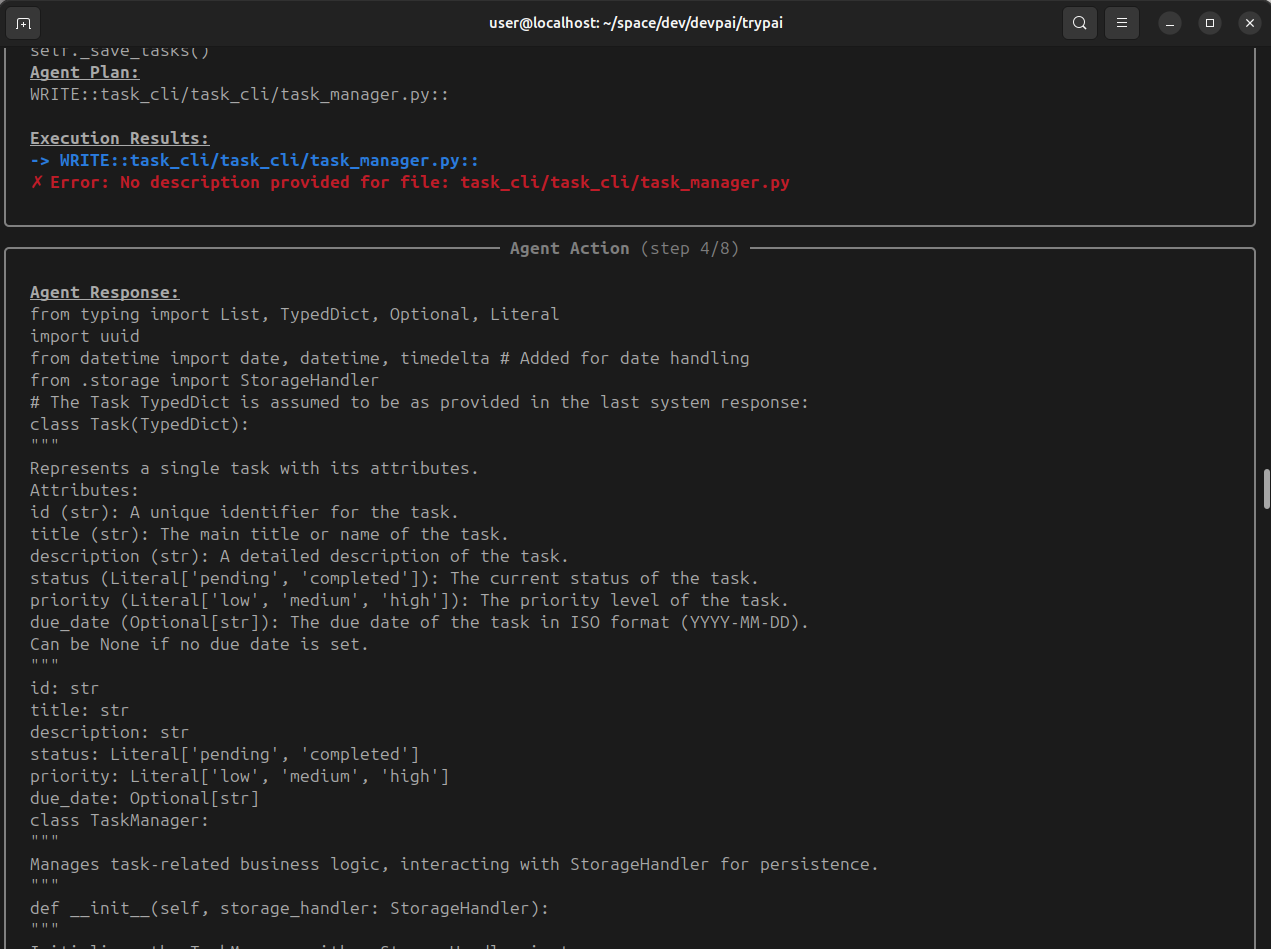Click the vertical scrollbar thumb
This screenshot has width=1271, height=949.
1265,487
